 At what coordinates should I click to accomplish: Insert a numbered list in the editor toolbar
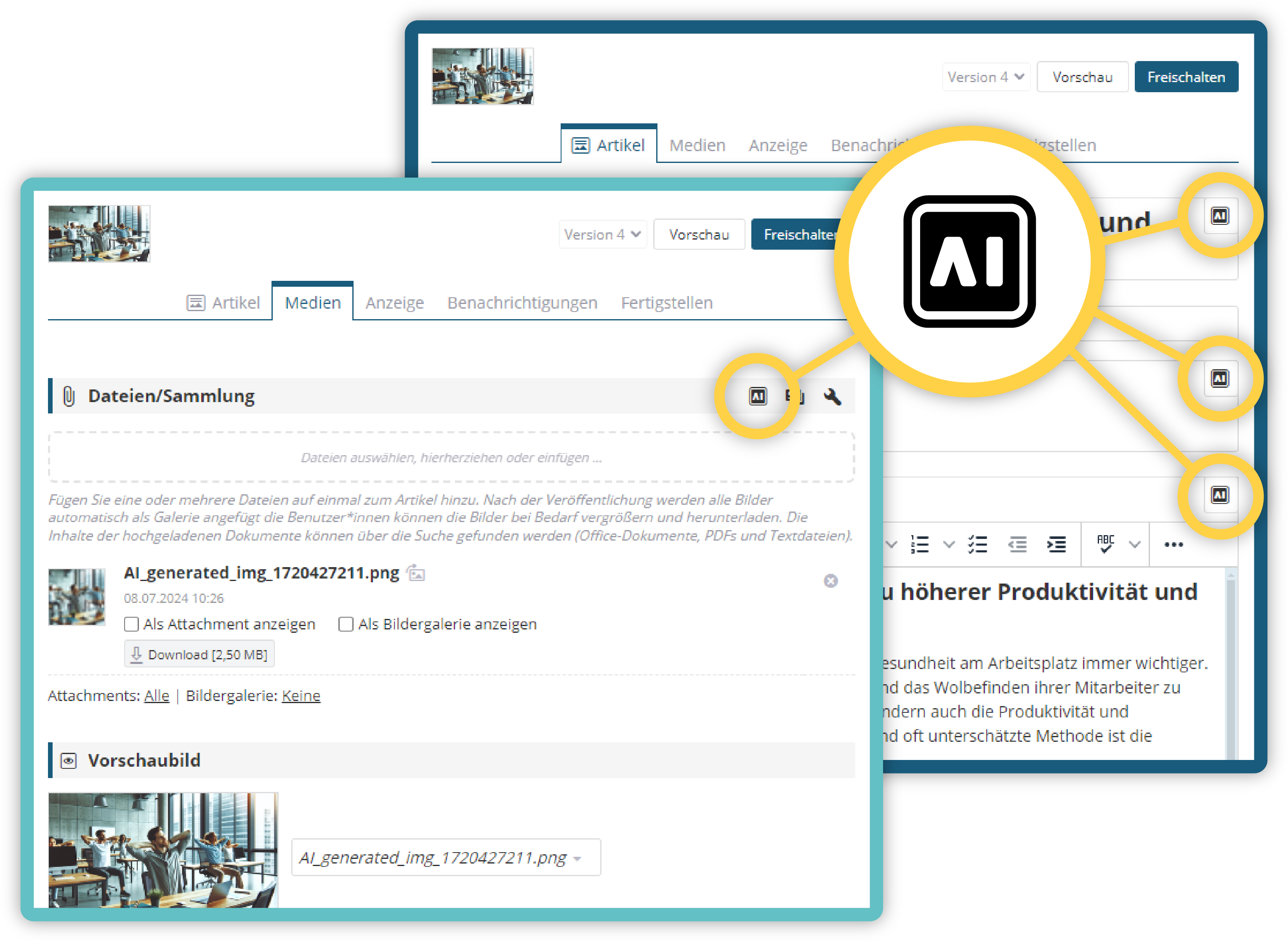(x=920, y=544)
